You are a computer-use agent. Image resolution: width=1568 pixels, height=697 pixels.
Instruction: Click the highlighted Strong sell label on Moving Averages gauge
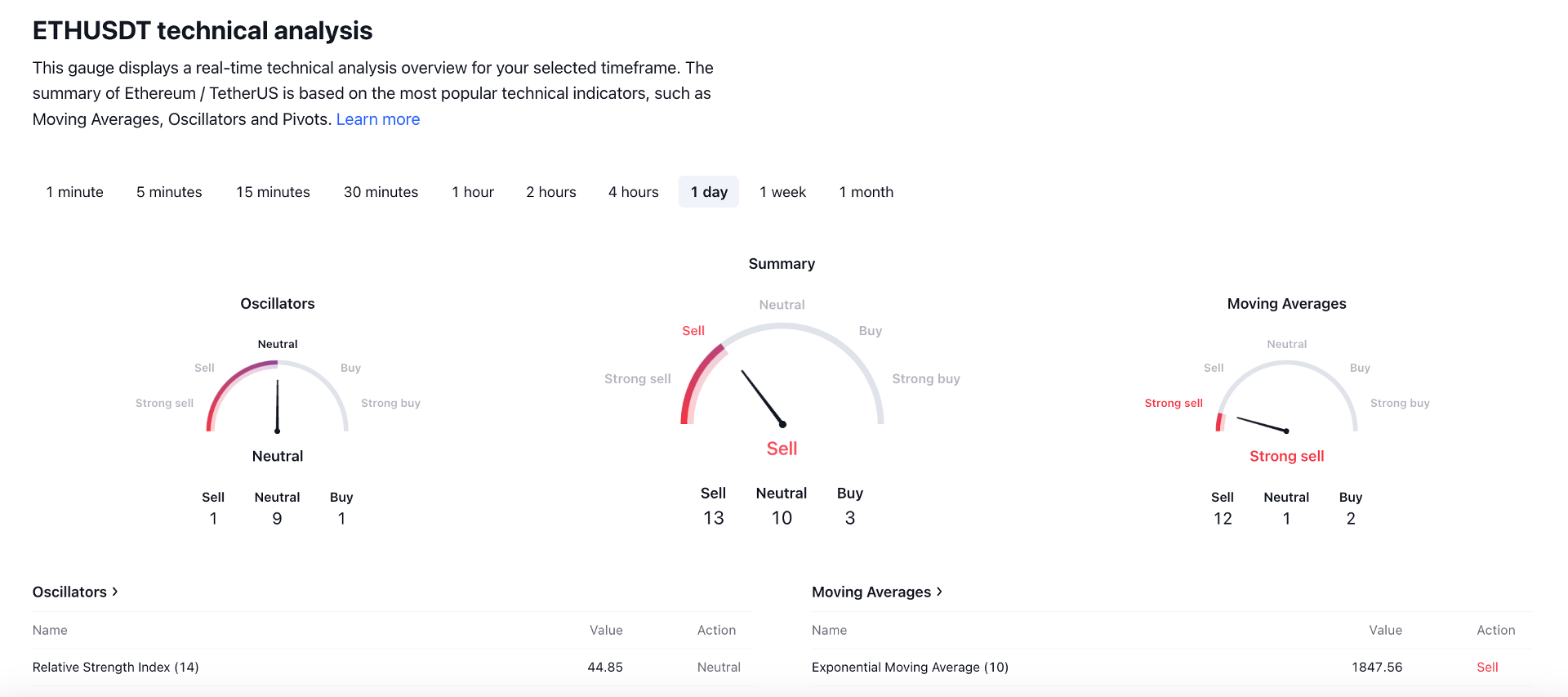[1174, 404]
